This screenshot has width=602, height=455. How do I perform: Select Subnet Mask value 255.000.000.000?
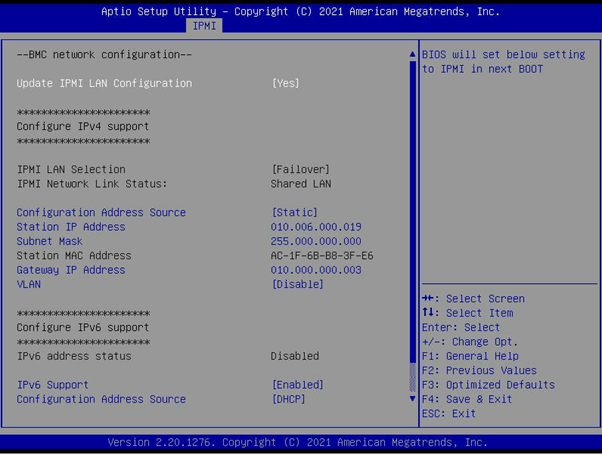click(x=316, y=242)
